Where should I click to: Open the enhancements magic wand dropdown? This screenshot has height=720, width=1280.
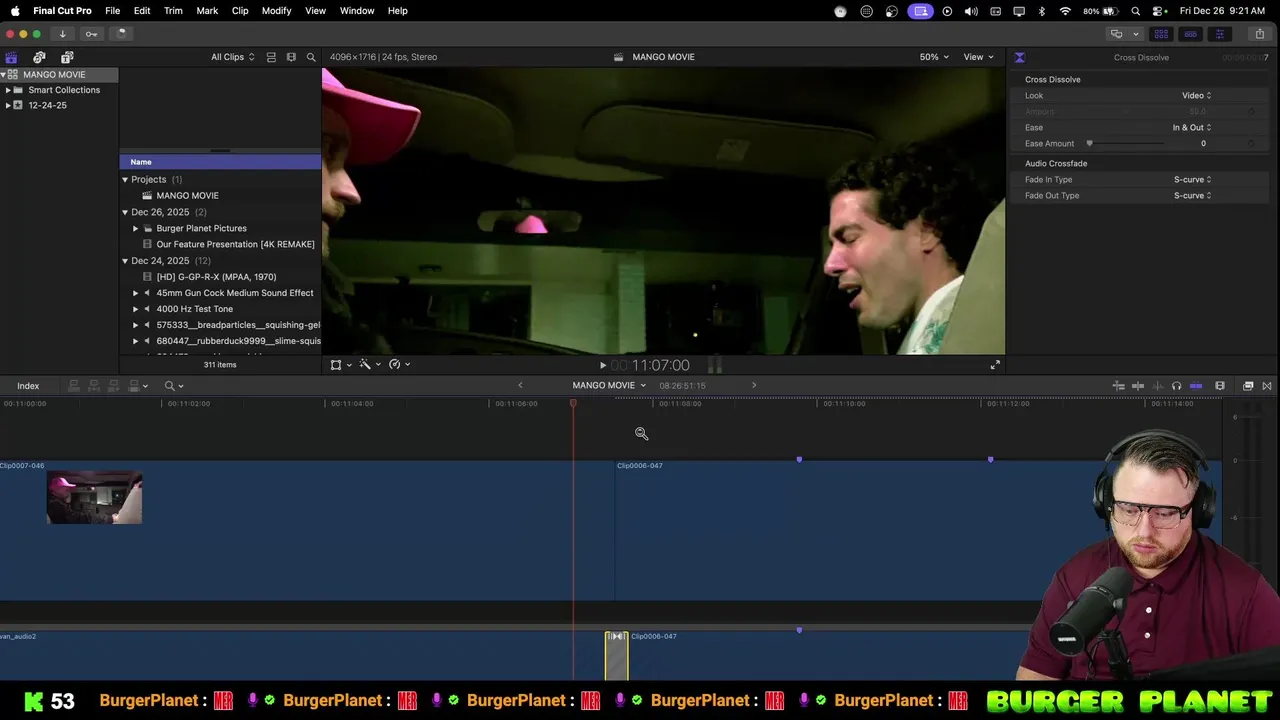click(370, 365)
